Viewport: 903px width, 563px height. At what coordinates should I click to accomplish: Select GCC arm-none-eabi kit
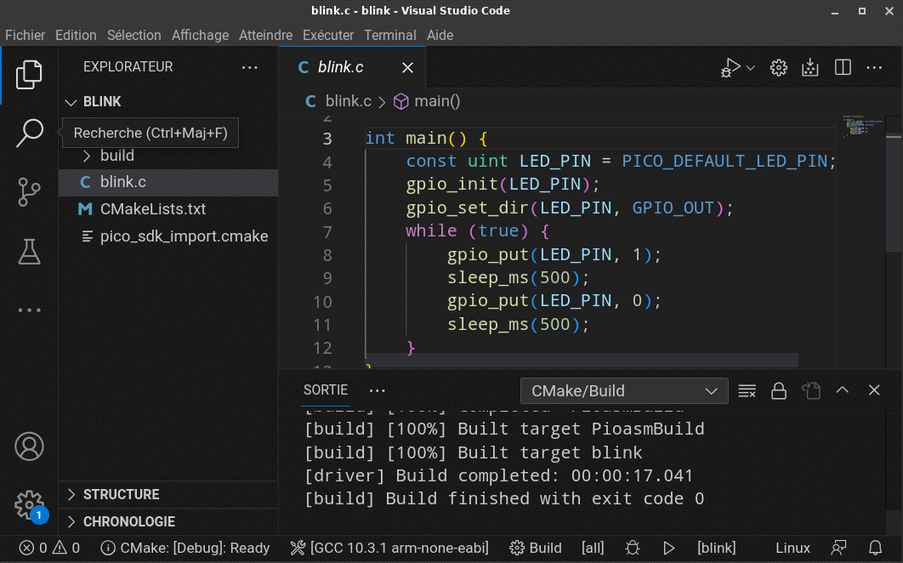389,548
